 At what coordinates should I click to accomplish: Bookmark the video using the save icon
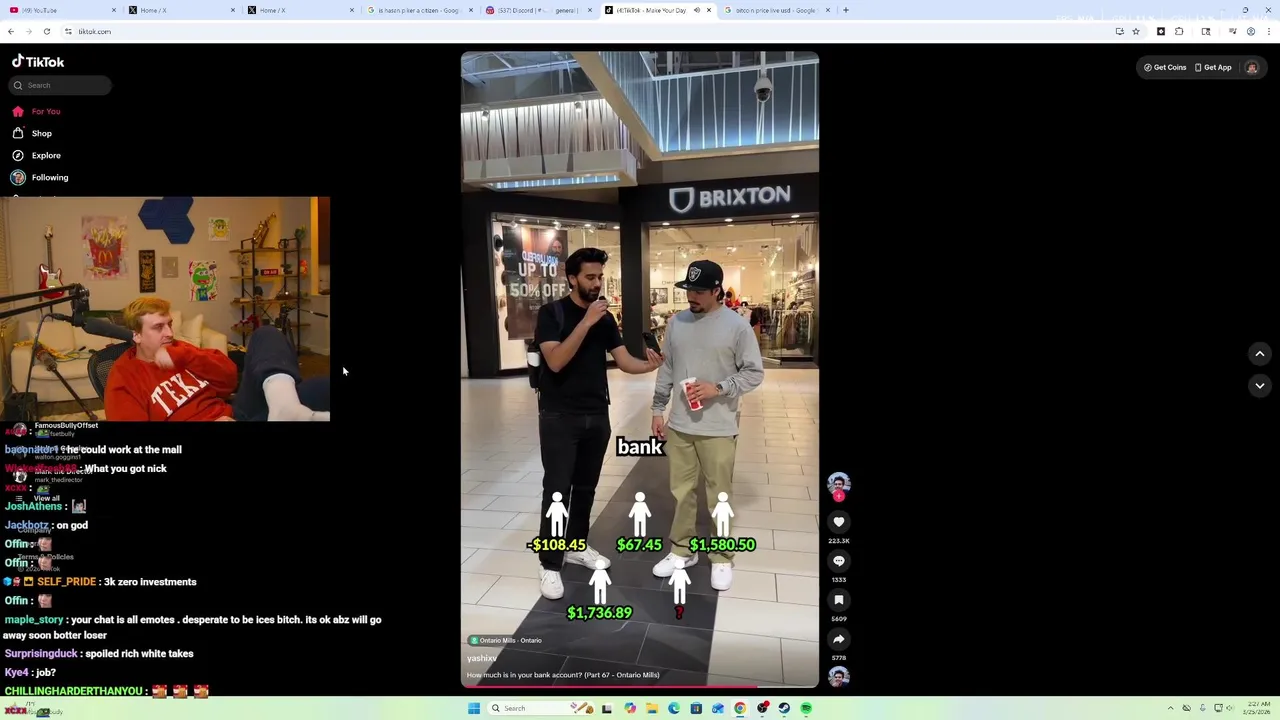tap(839, 600)
